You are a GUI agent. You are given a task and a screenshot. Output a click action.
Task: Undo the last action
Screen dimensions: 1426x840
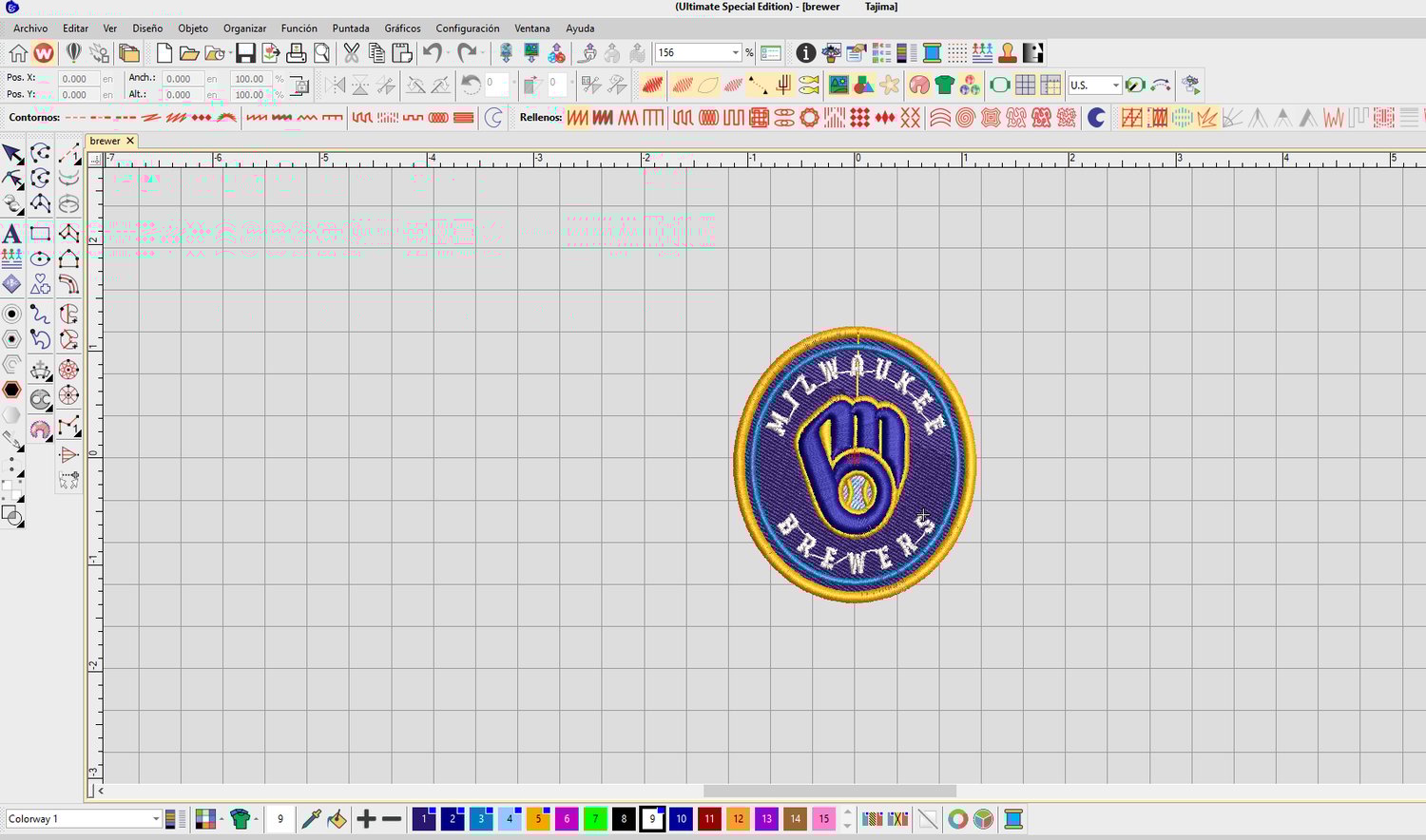pos(432,53)
